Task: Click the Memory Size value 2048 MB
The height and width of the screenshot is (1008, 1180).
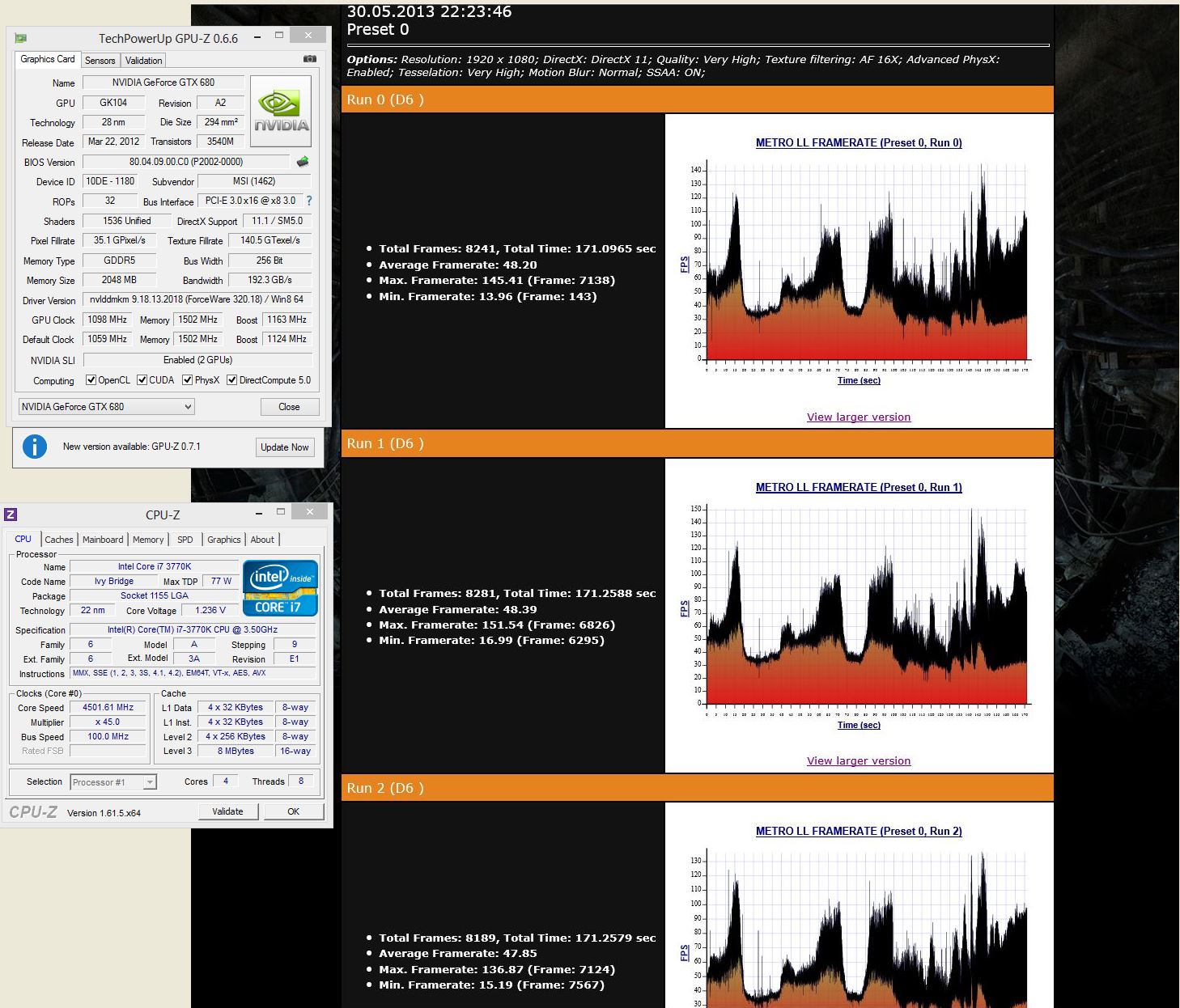Action: (x=119, y=280)
